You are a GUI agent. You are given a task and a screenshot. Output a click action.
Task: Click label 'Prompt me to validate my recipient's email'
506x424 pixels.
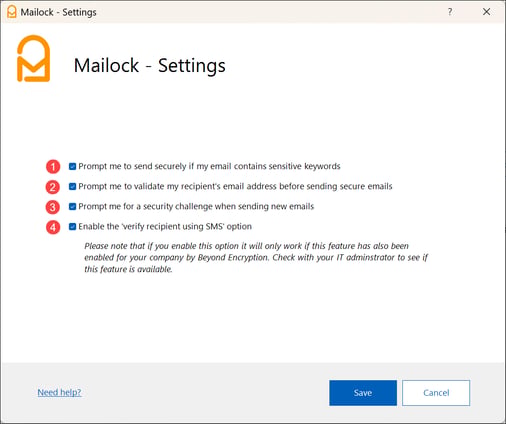click(x=235, y=186)
